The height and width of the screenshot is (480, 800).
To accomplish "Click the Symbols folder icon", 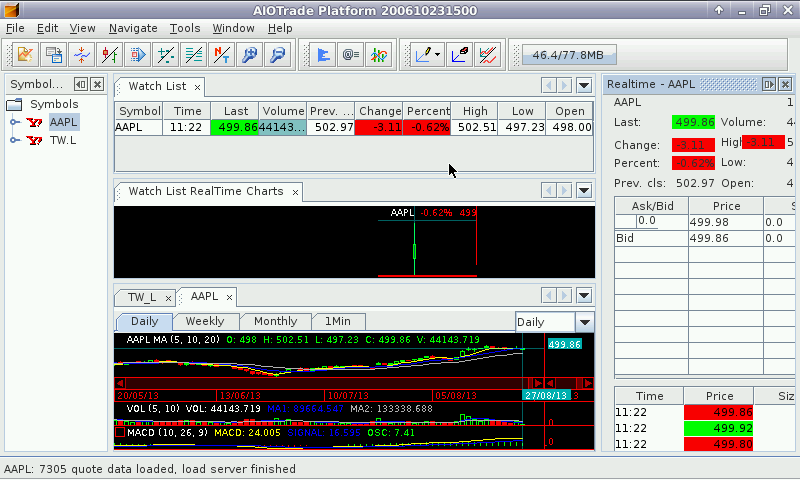I will coord(14,105).
